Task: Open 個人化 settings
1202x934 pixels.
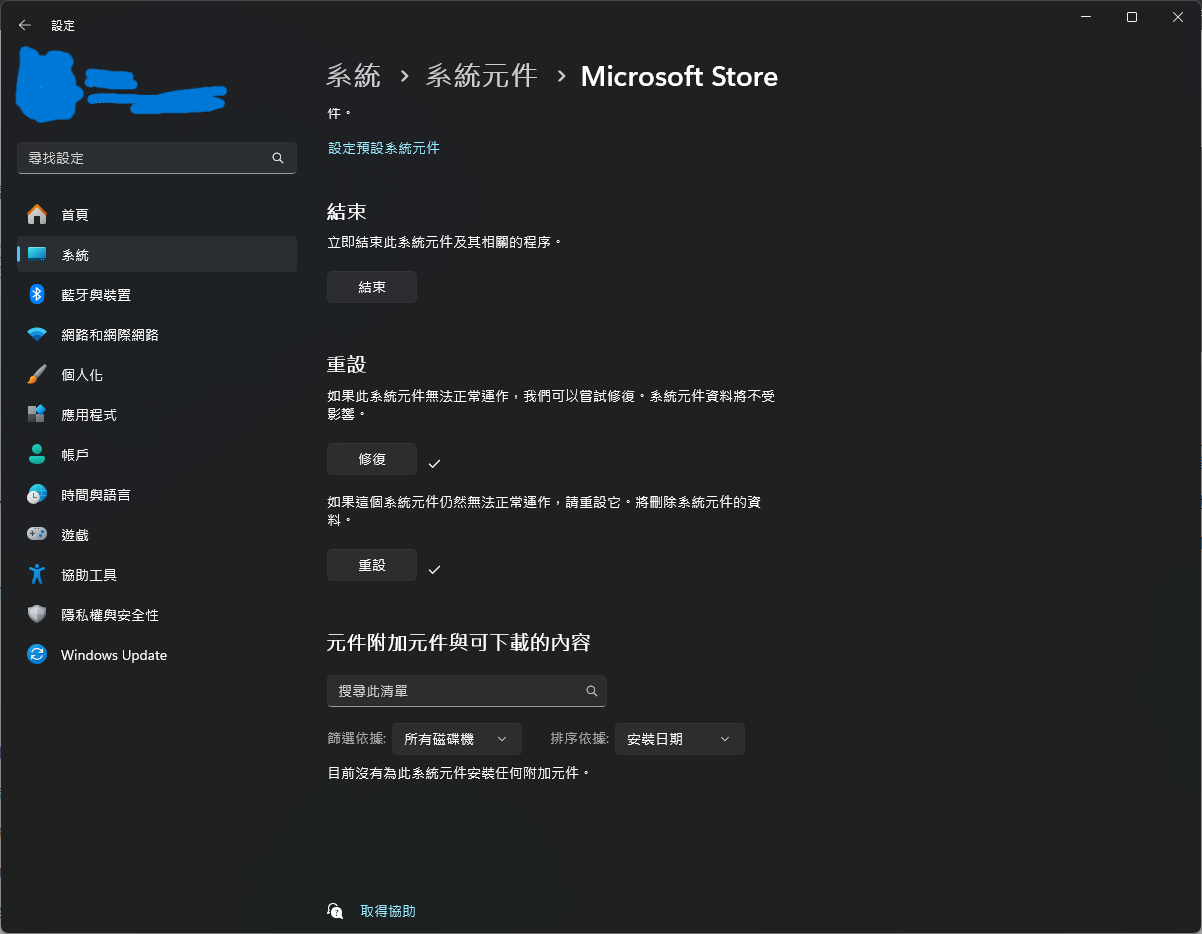Action: 157,374
